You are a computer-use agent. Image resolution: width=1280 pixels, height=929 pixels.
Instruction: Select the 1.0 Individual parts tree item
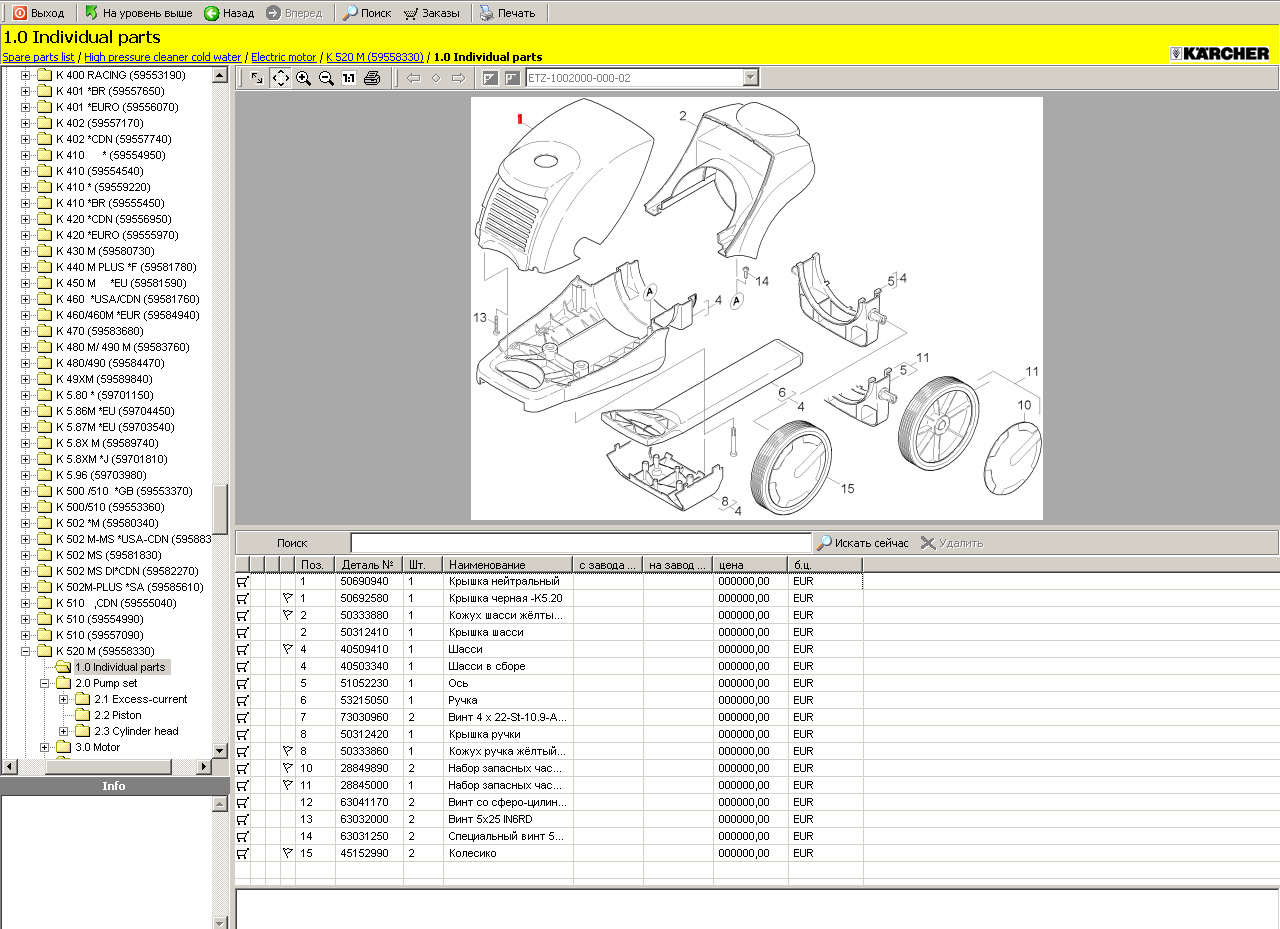(120, 667)
